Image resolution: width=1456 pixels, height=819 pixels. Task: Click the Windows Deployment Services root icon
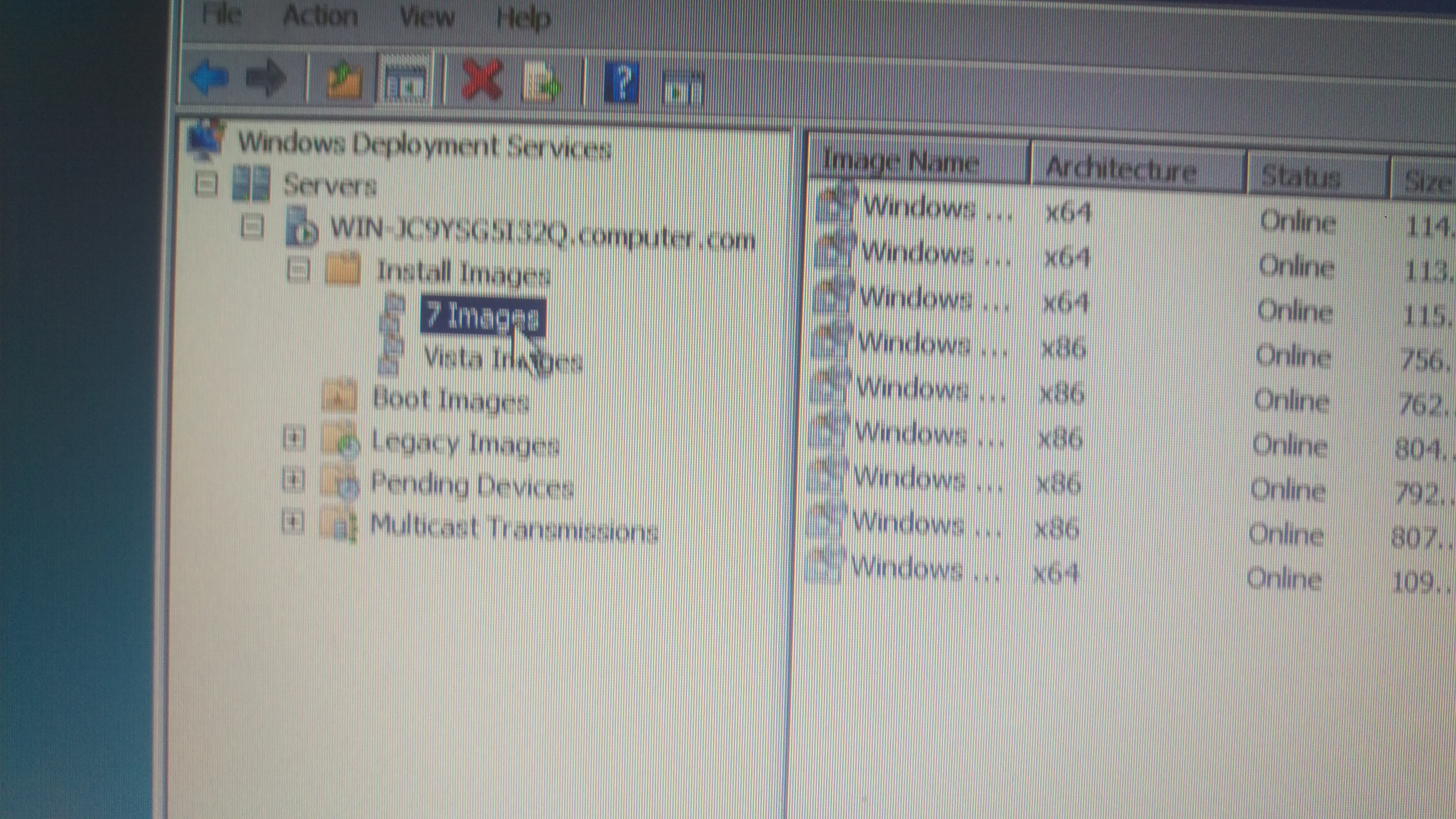[206, 139]
